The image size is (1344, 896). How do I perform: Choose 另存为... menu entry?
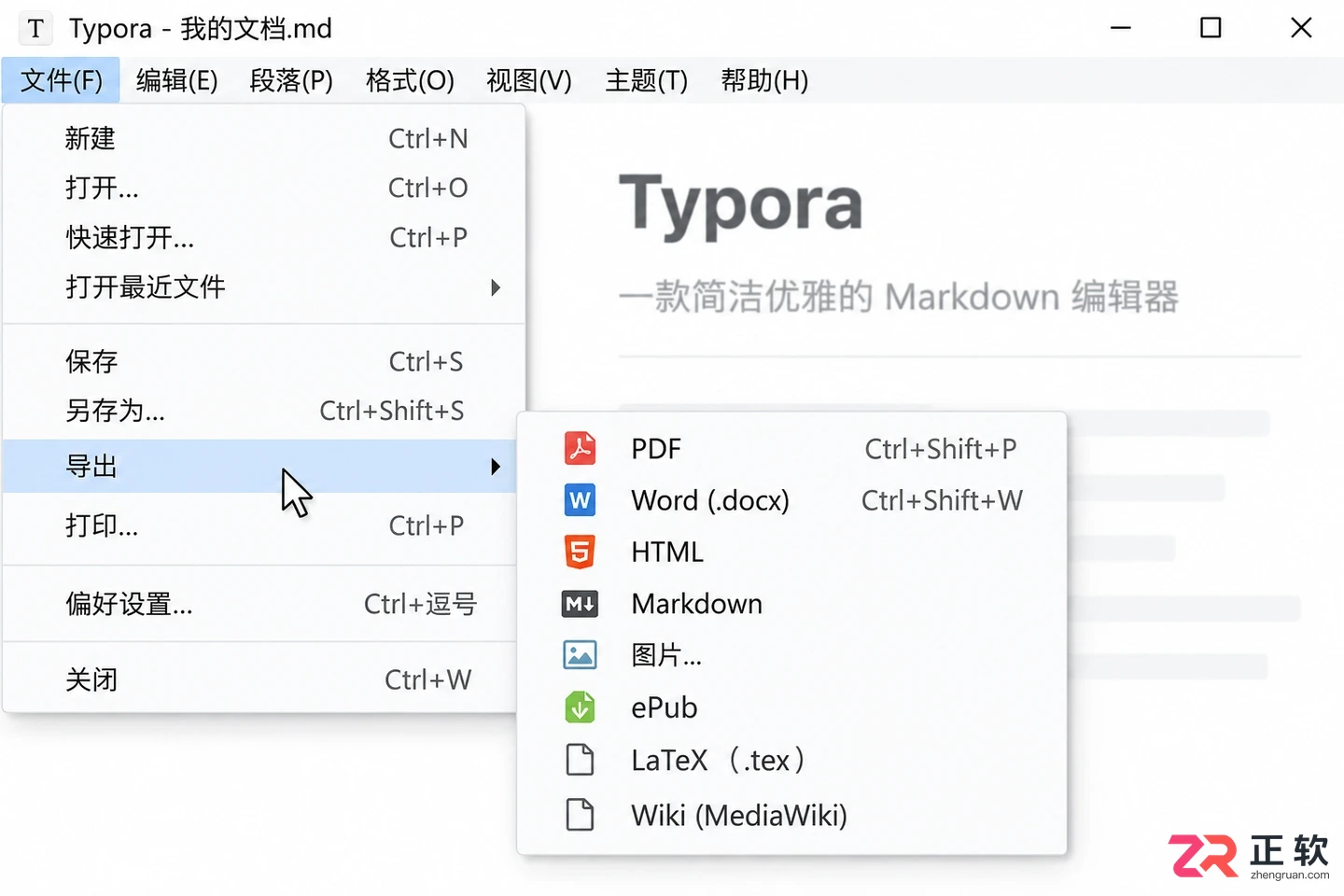(x=264, y=411)
